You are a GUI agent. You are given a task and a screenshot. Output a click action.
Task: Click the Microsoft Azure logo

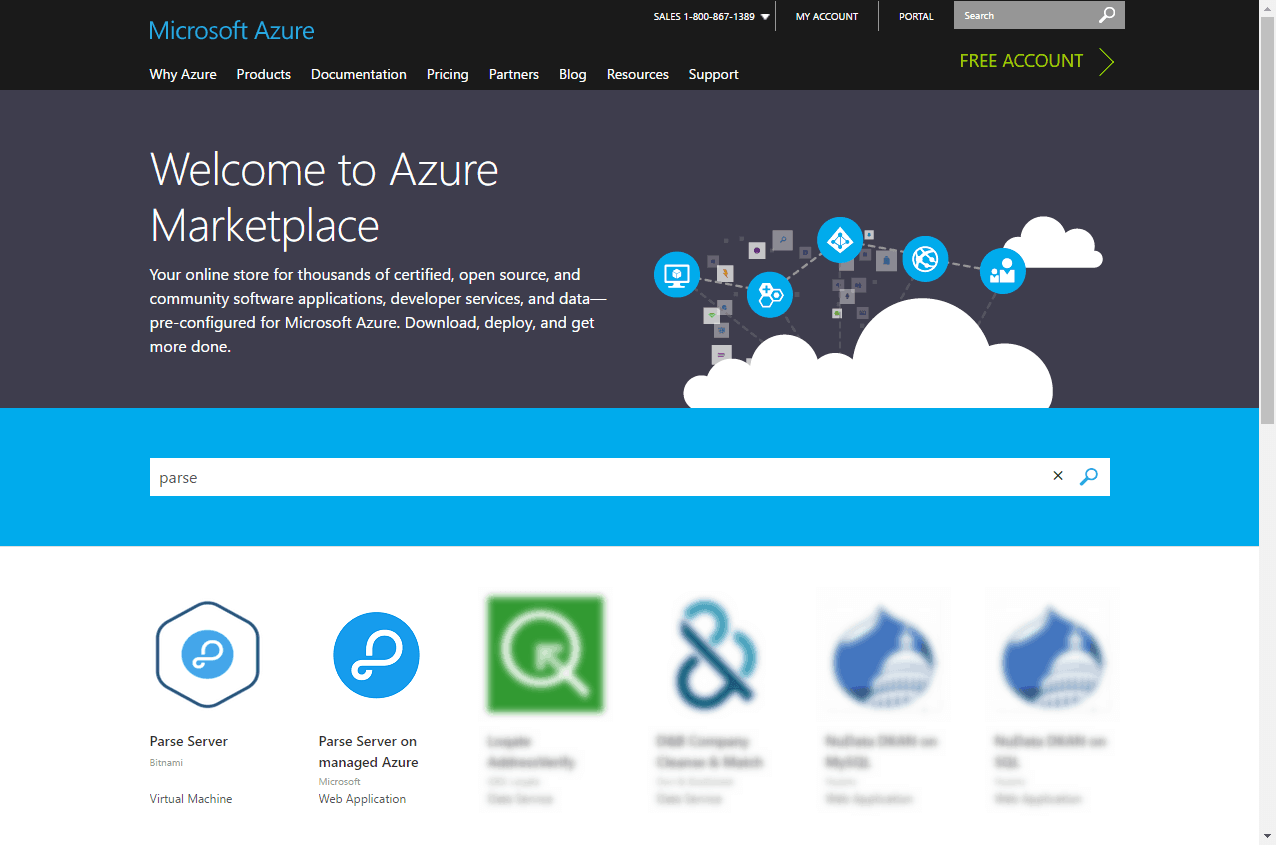pyautogui.click(x=231, y=30)
